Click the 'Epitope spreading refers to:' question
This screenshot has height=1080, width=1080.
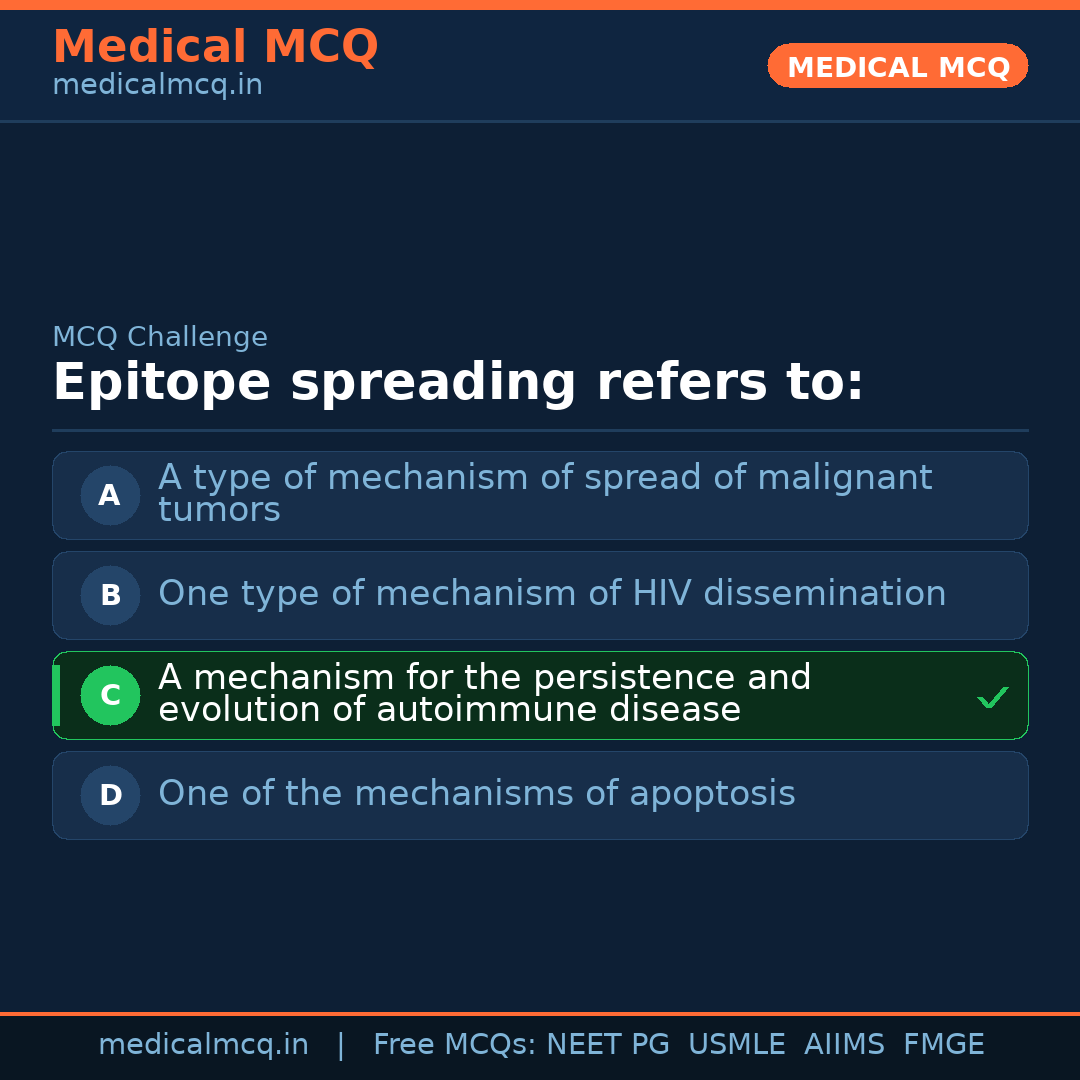(x=458, y=383)
